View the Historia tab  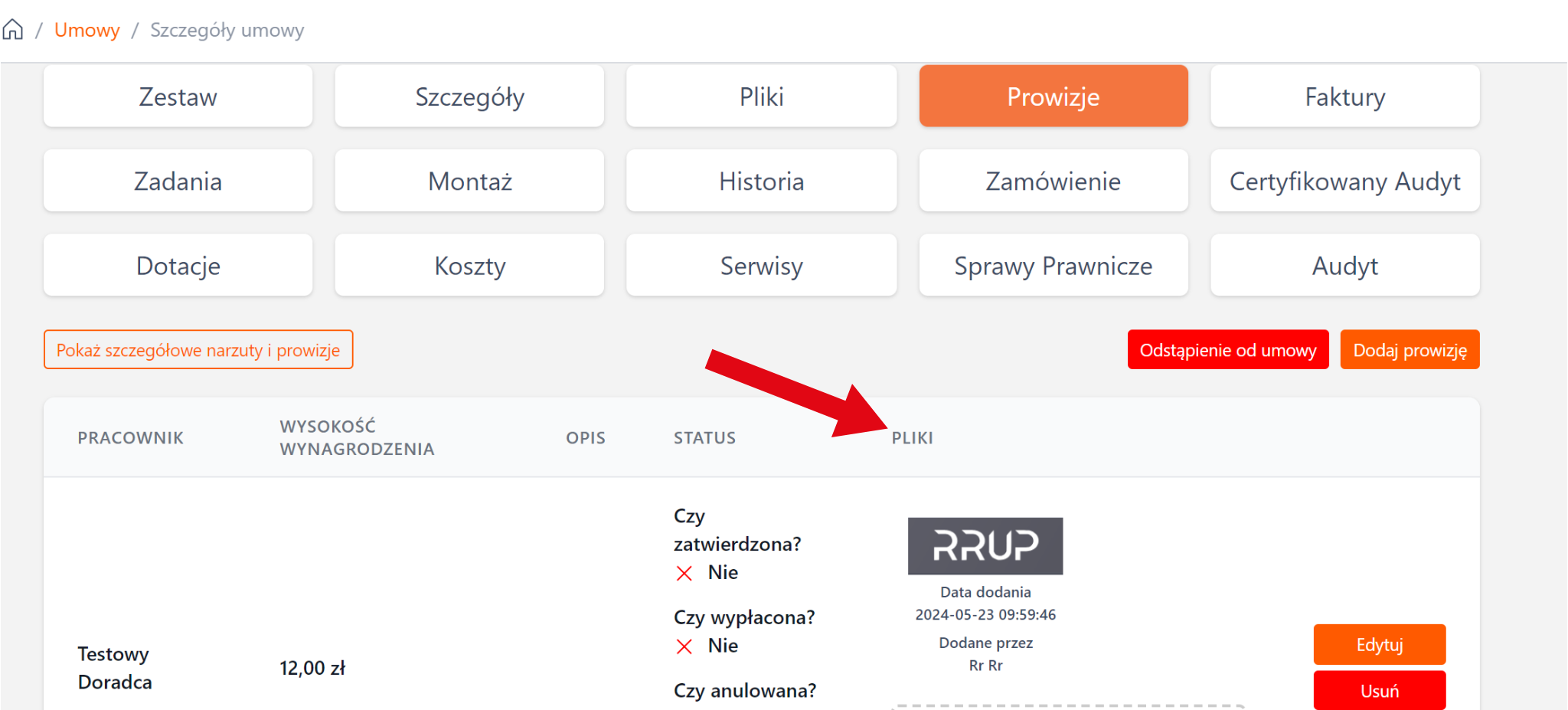tap(761, 181)
